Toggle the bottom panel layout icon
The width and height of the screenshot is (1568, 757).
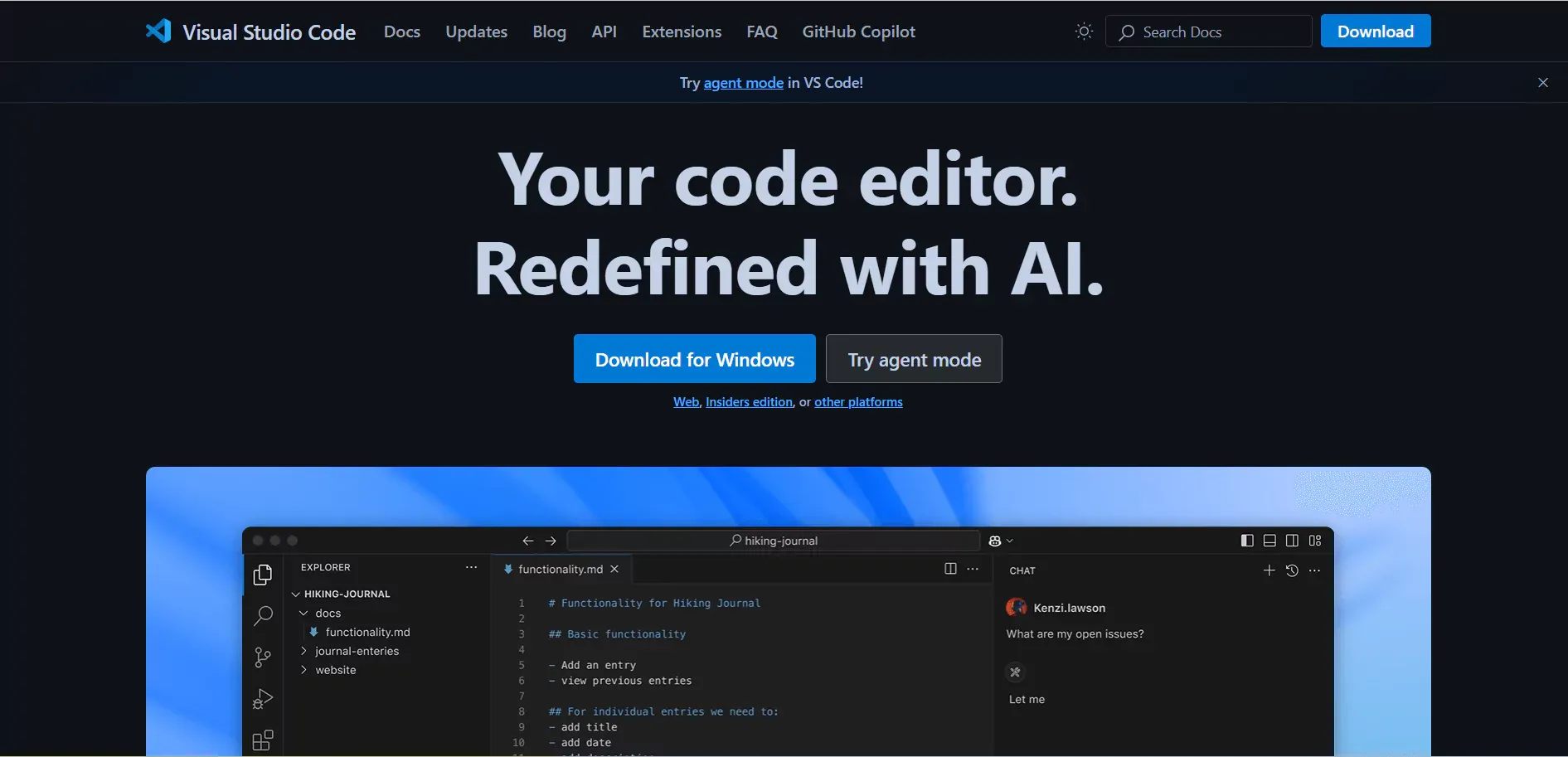click(1269, 541)
